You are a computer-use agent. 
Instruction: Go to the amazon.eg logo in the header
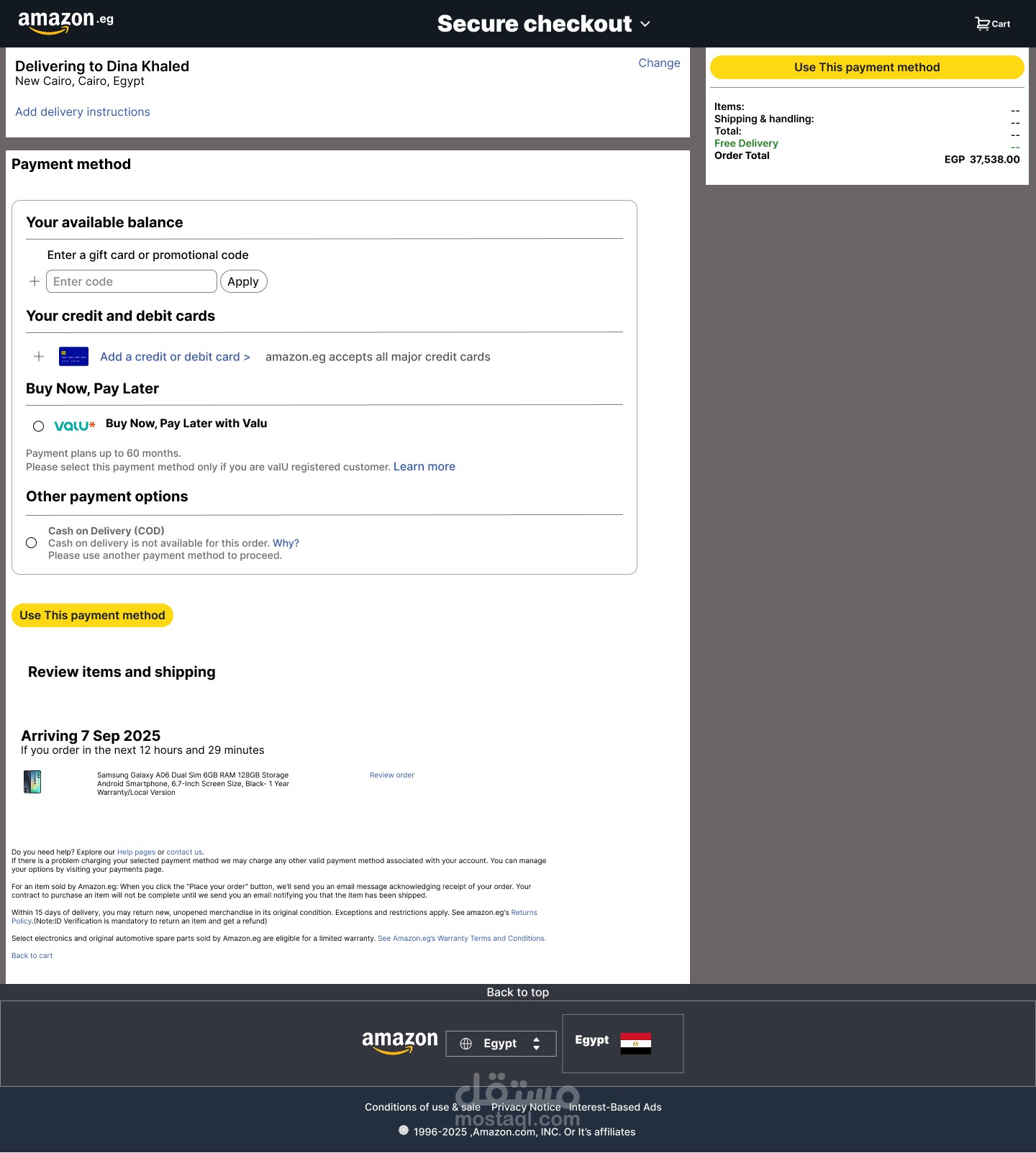coord(65,22)
